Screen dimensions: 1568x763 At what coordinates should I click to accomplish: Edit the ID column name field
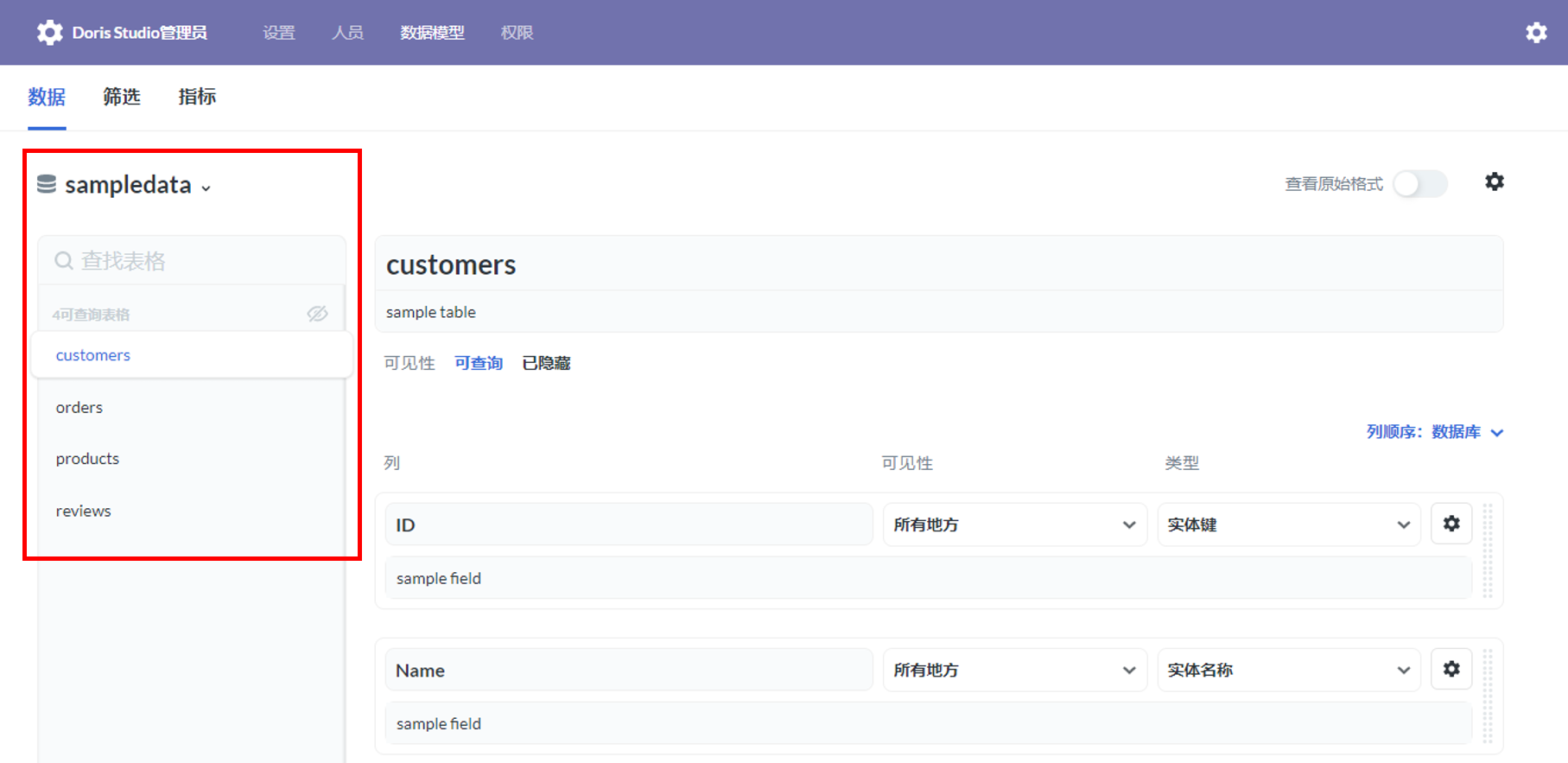(629, 525)
